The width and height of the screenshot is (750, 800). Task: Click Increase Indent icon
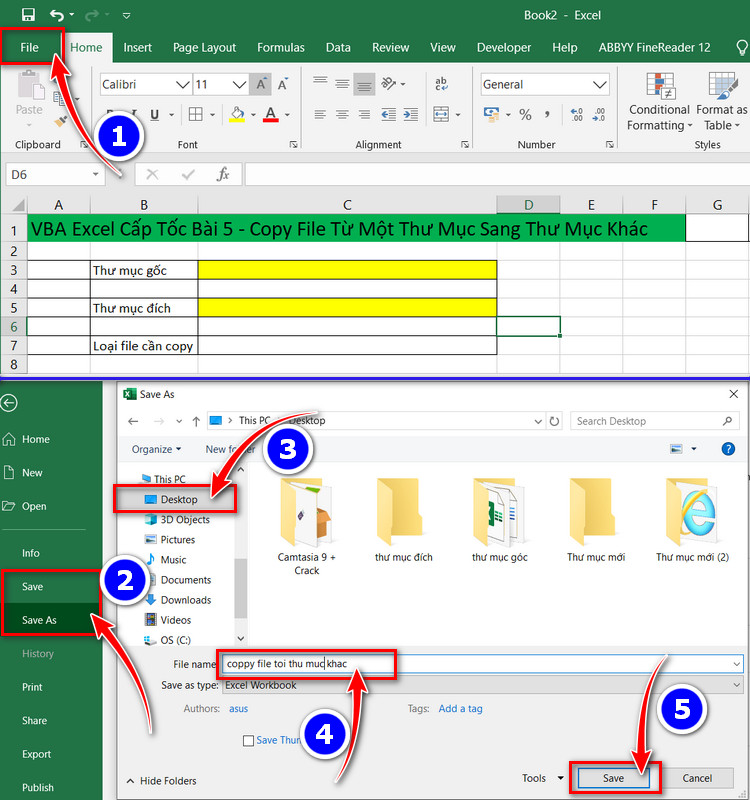click(x=410, y=114)
